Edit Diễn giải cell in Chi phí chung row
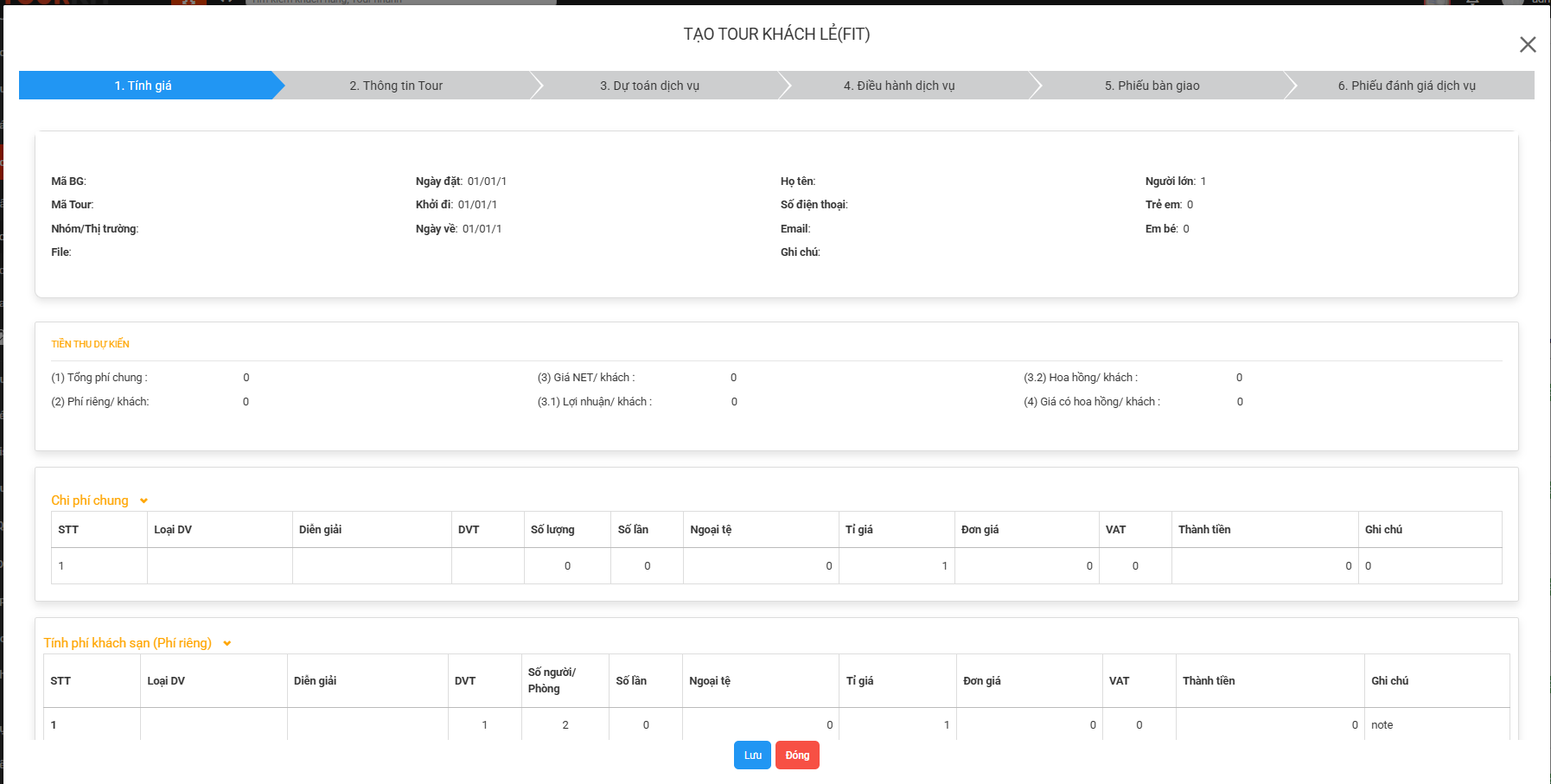 [372, 566]
